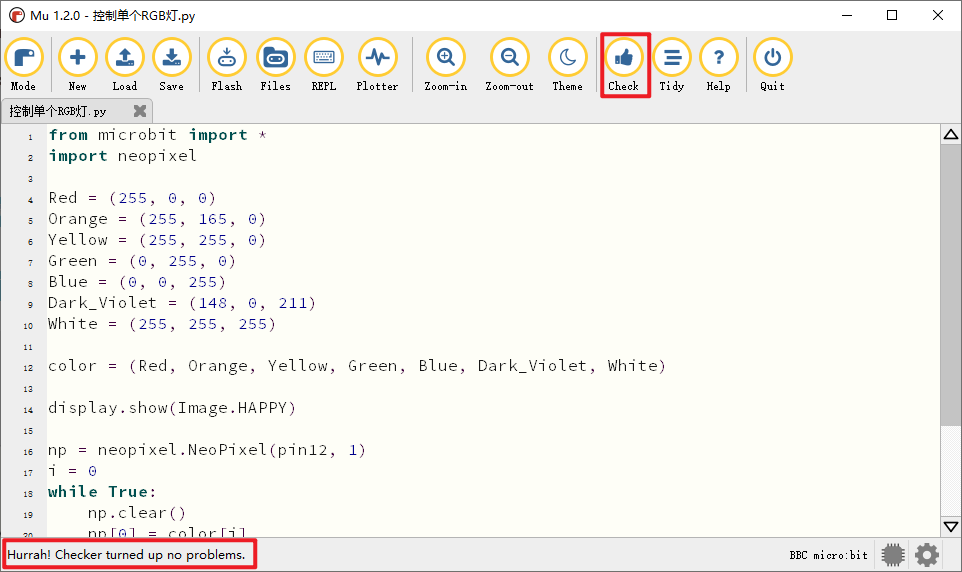Click the line 'from microbit import *'
Viewport: 962px width, 572px height.
(158, 135)
